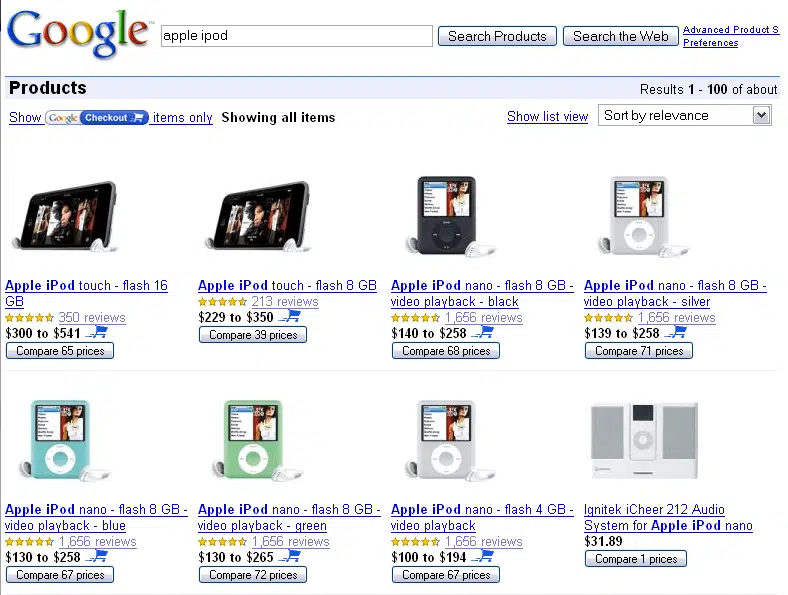Open the Preferences link
The image size is (788, 595).
point(710,43)
